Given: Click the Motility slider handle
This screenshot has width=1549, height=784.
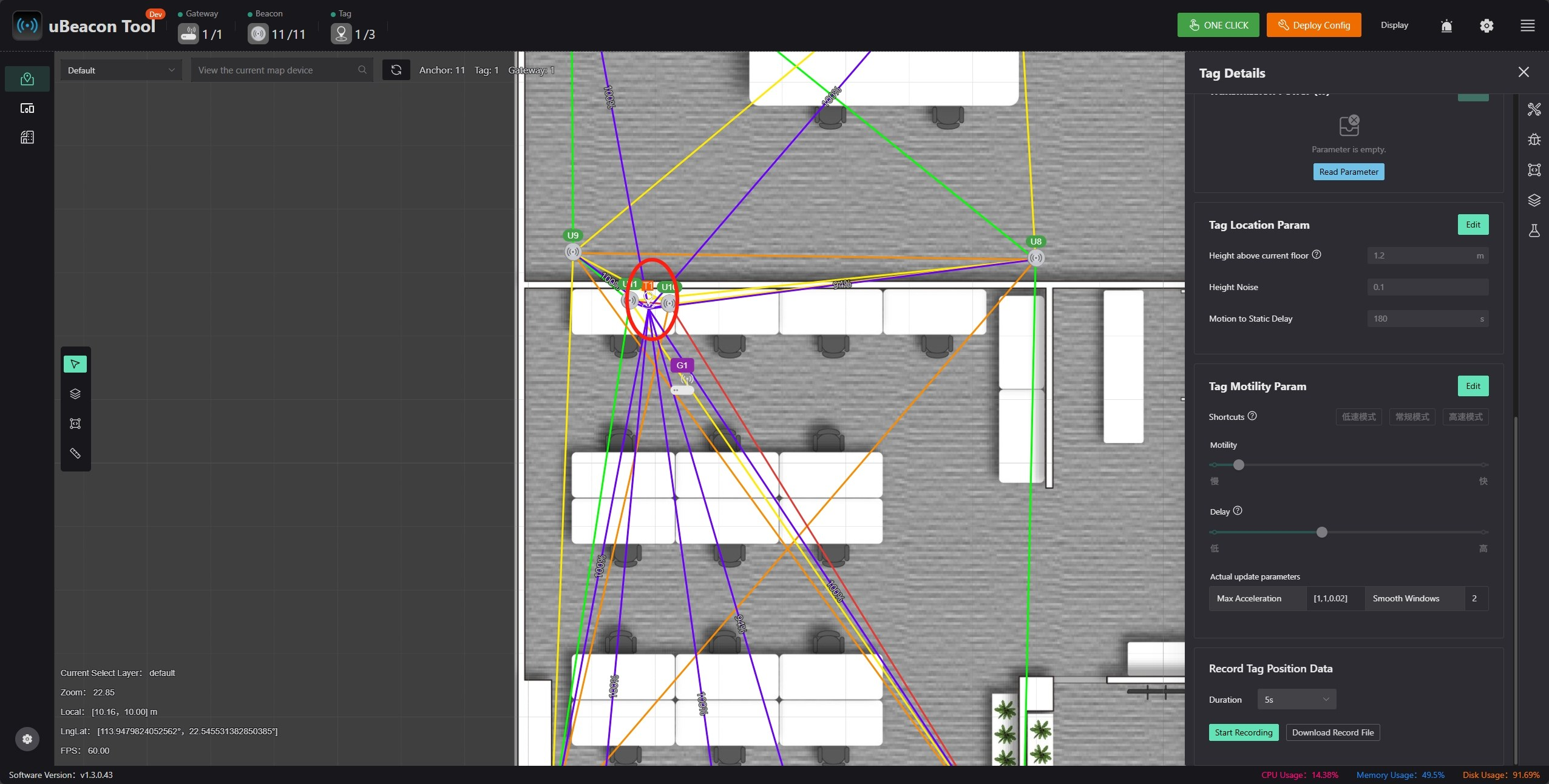Looking at the screenshot, I should coord(1239,465).
